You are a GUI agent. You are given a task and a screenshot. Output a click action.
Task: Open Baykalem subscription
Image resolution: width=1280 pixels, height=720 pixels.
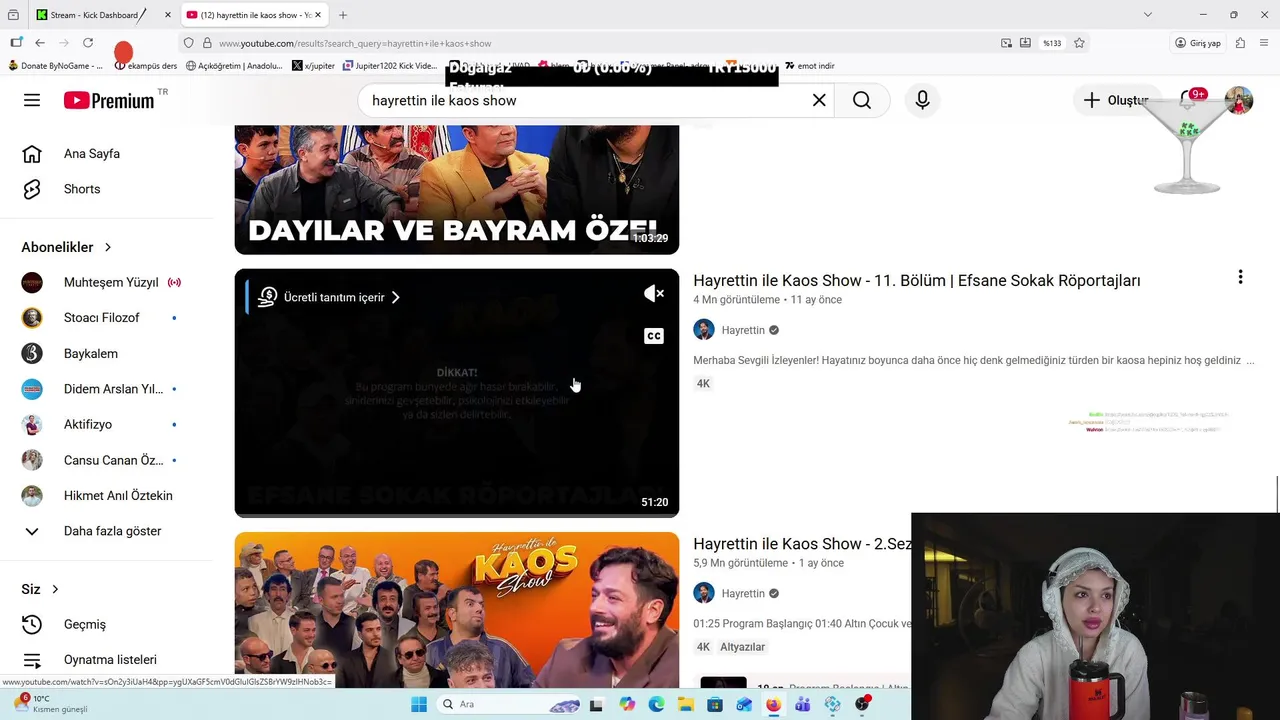click(91, 354)
